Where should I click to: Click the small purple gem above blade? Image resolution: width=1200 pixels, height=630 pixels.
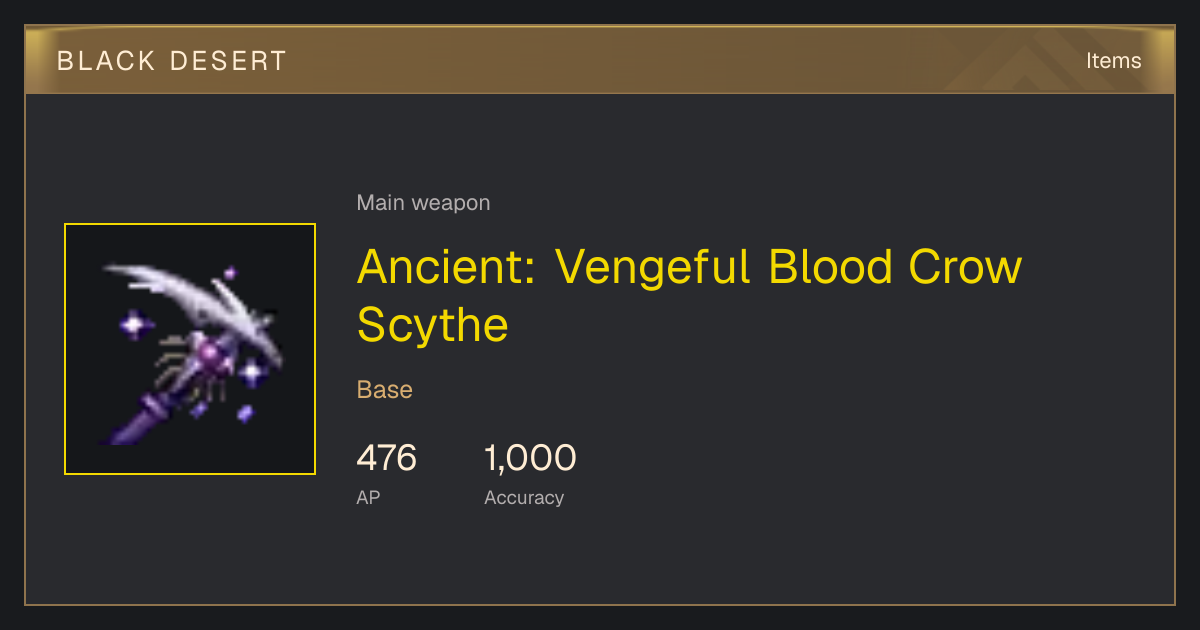tap(230, 271)
